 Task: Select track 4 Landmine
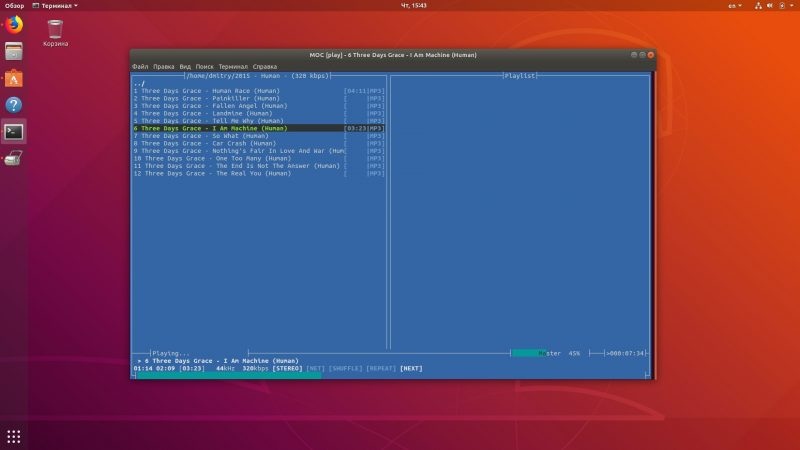point(259,113)
